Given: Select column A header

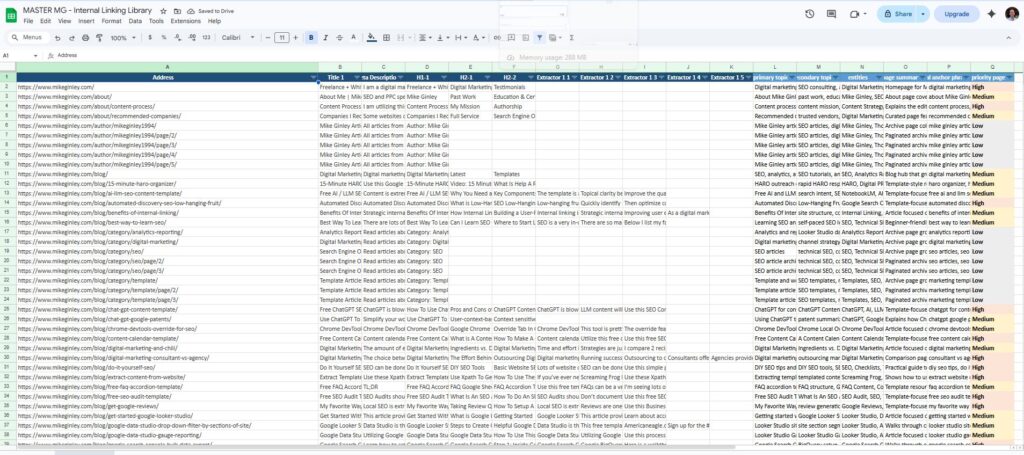Looking at the screenshot, I should point(167,67).
